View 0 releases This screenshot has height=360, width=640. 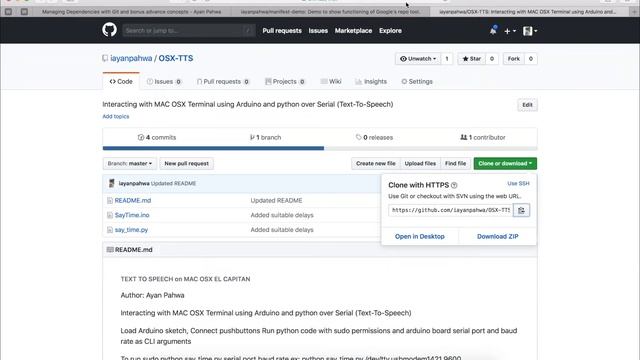tap(374, 138)
